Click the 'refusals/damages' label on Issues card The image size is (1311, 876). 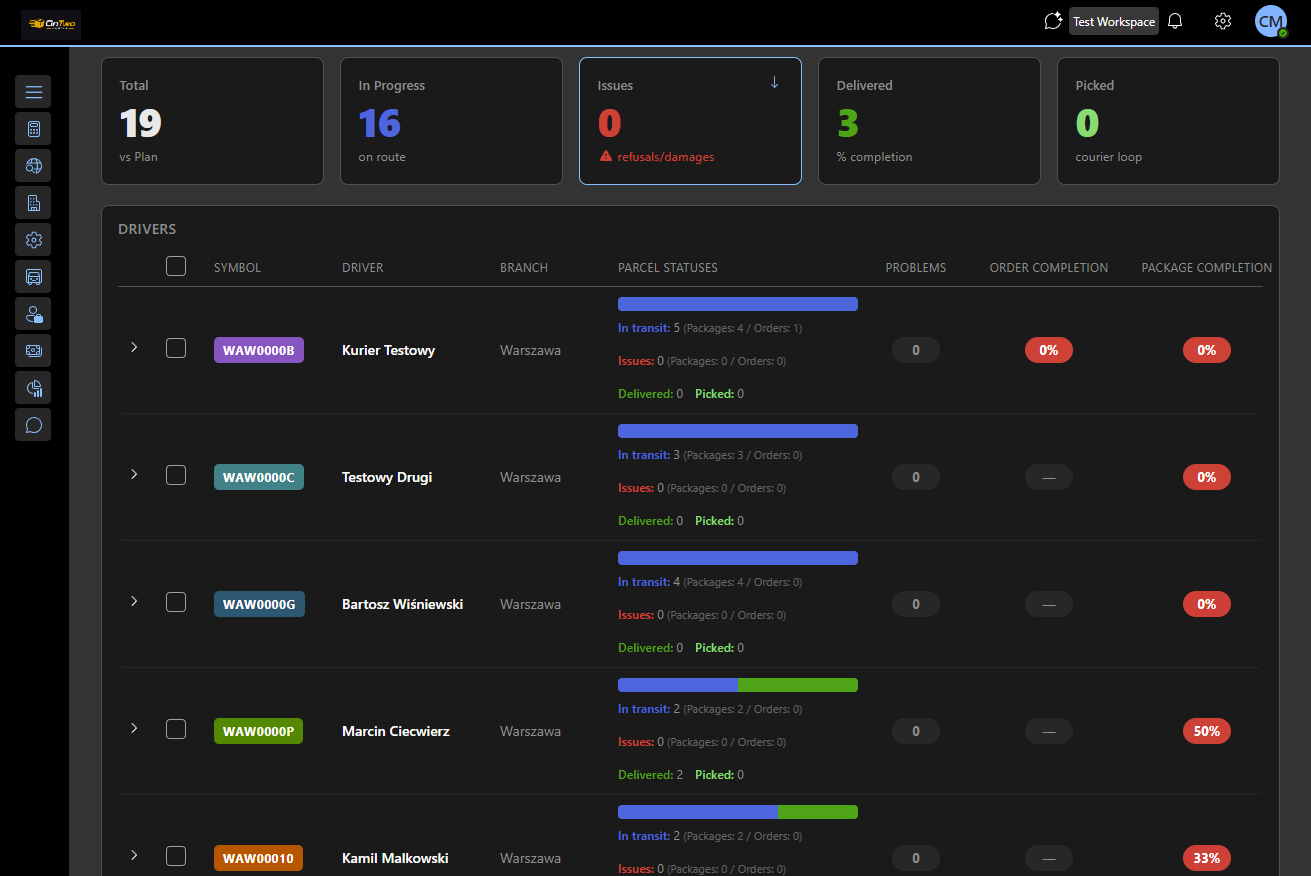click(666, 157)
